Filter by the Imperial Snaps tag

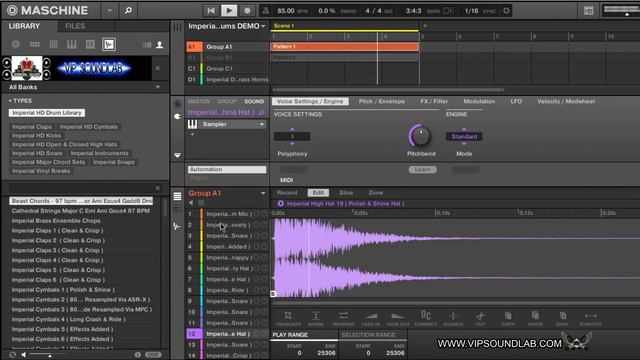114,162
